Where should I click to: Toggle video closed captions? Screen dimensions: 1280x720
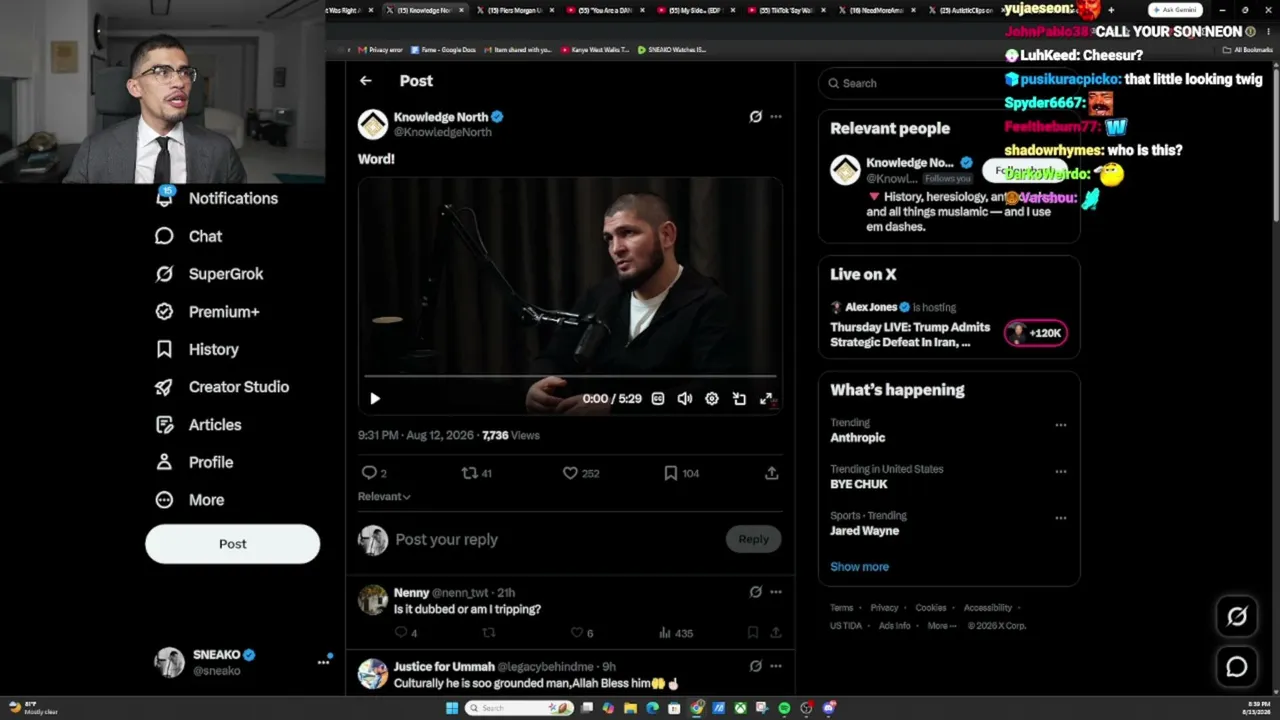point(658,398)
